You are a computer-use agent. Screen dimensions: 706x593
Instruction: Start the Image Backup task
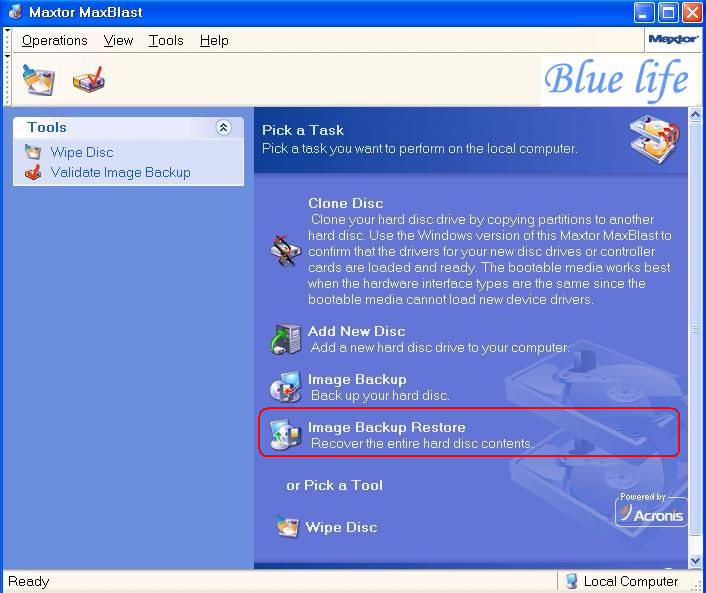click(357, 379)
